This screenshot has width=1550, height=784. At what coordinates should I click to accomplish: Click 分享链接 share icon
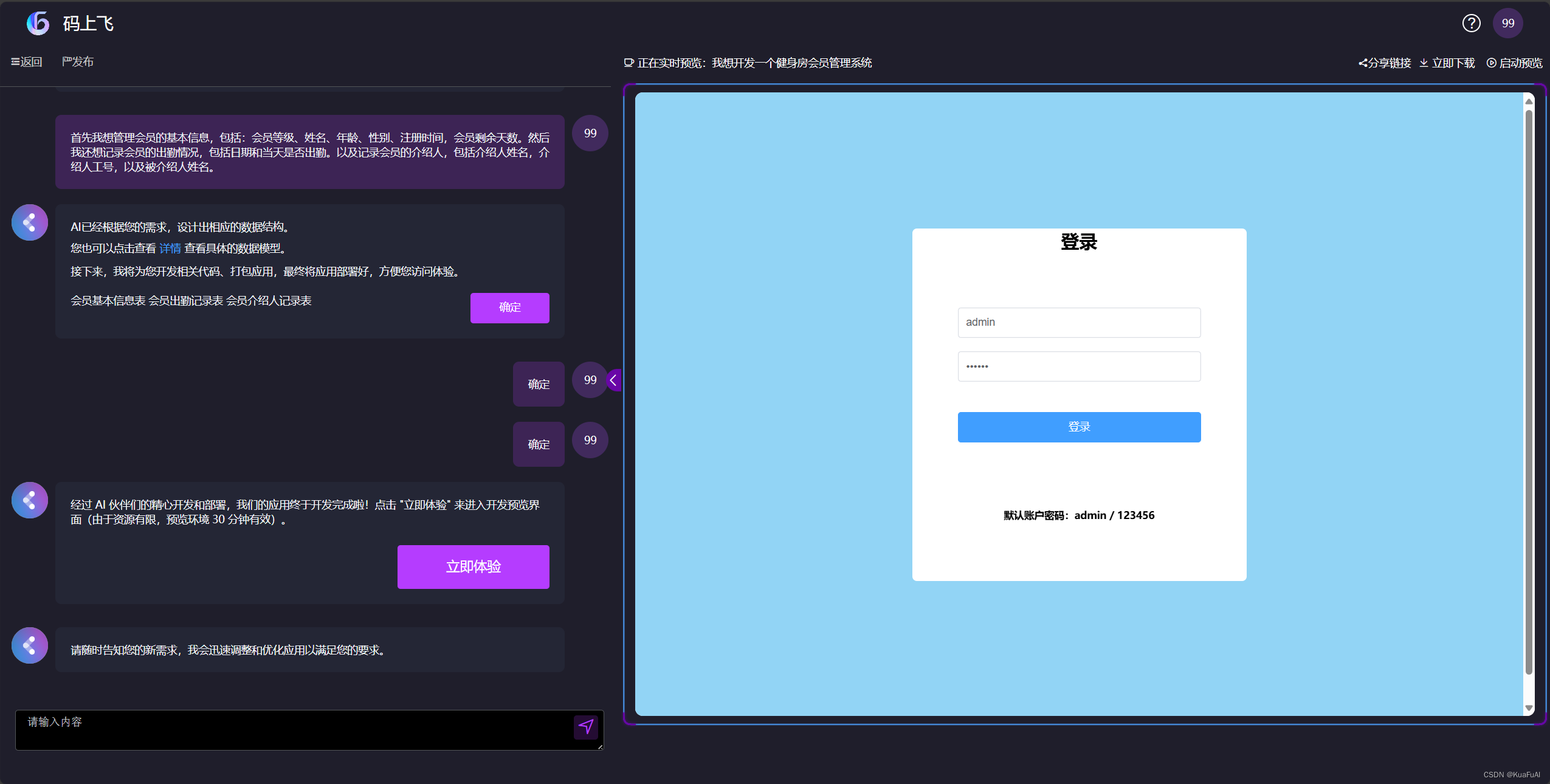(x=1363, y=63)
